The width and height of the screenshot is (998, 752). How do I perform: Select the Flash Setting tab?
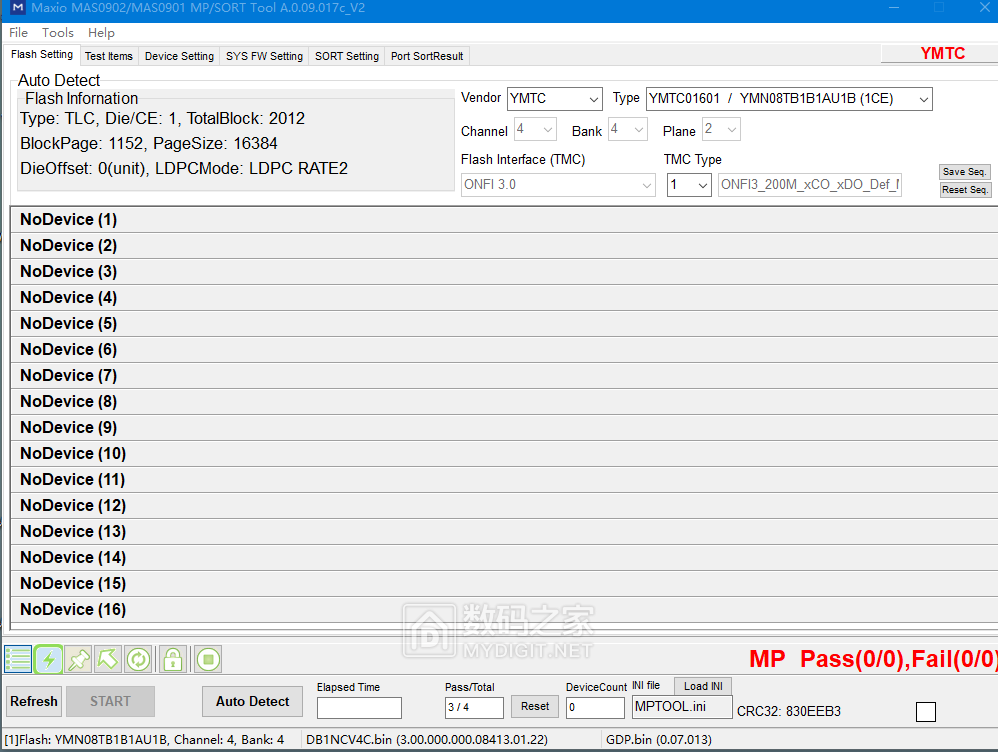click(42, 55)
